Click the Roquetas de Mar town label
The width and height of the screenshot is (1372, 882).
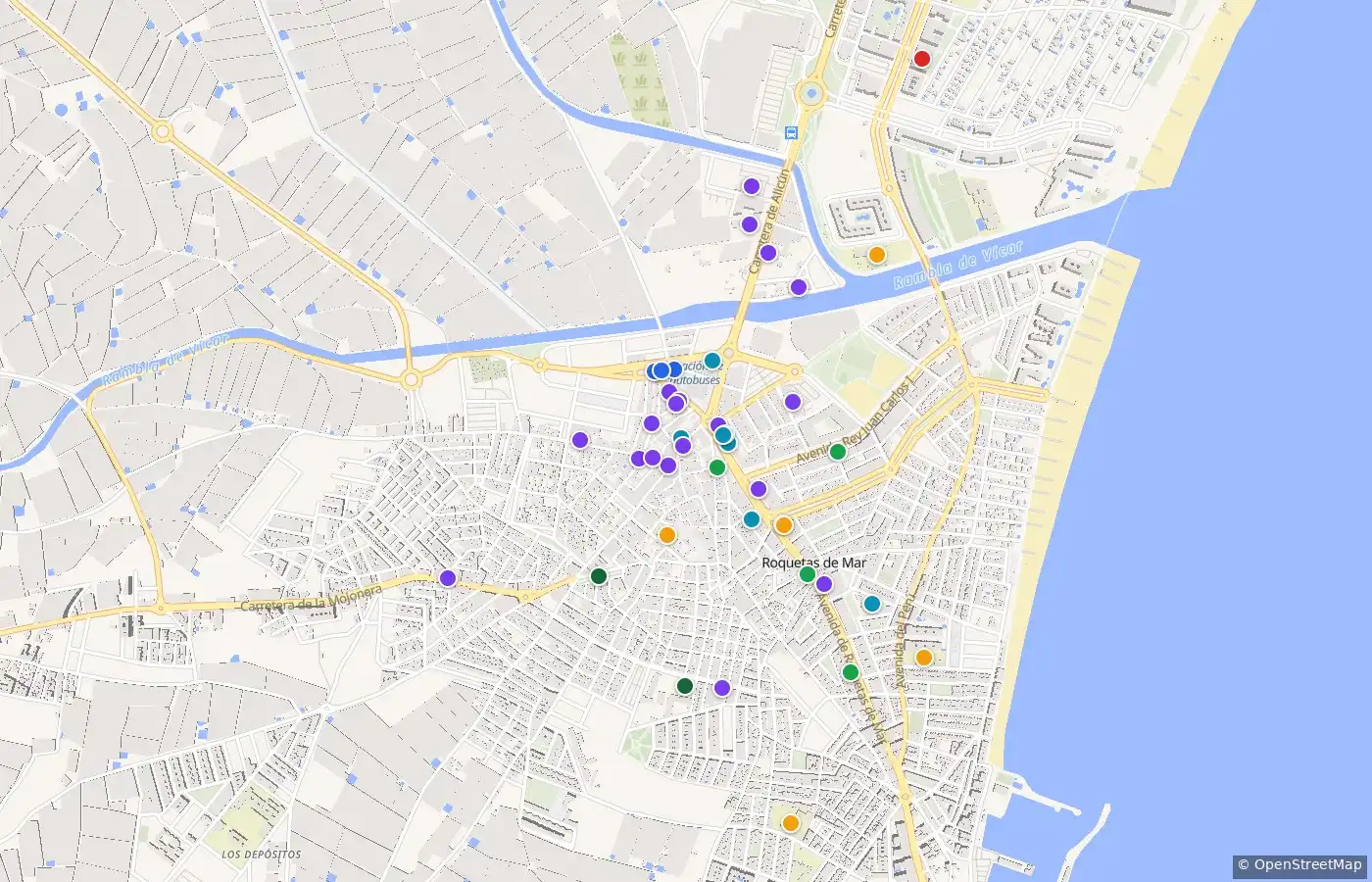click(813, 563)
